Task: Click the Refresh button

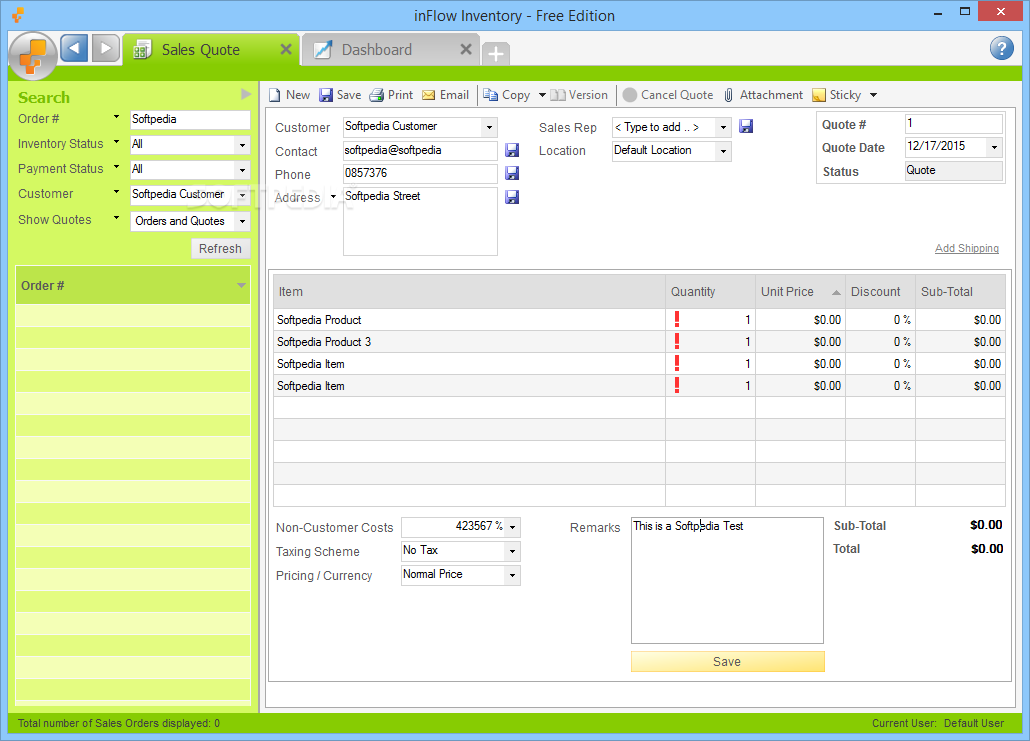Action: pos(221,248)
